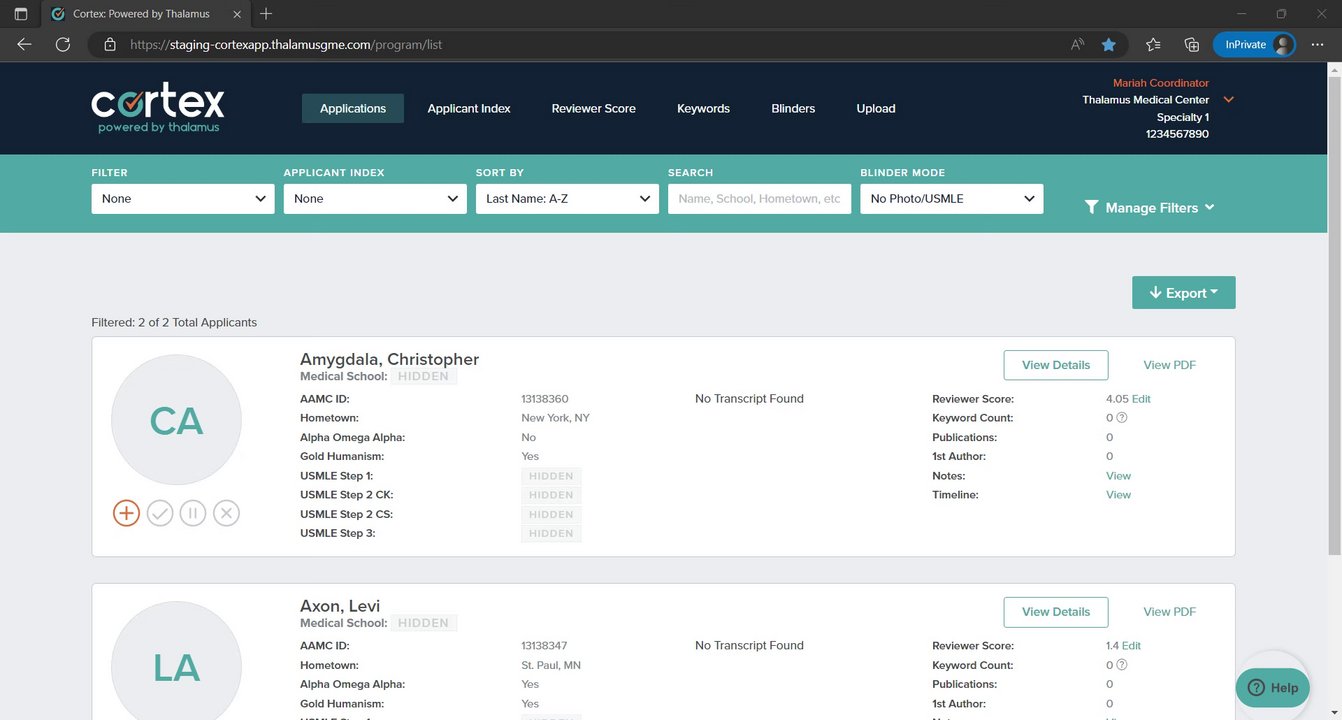This screenshot has height=720, width=1342.
Task: Click the Filtered: 2 of 2 Total Applicants text
Action: point(174,322)
